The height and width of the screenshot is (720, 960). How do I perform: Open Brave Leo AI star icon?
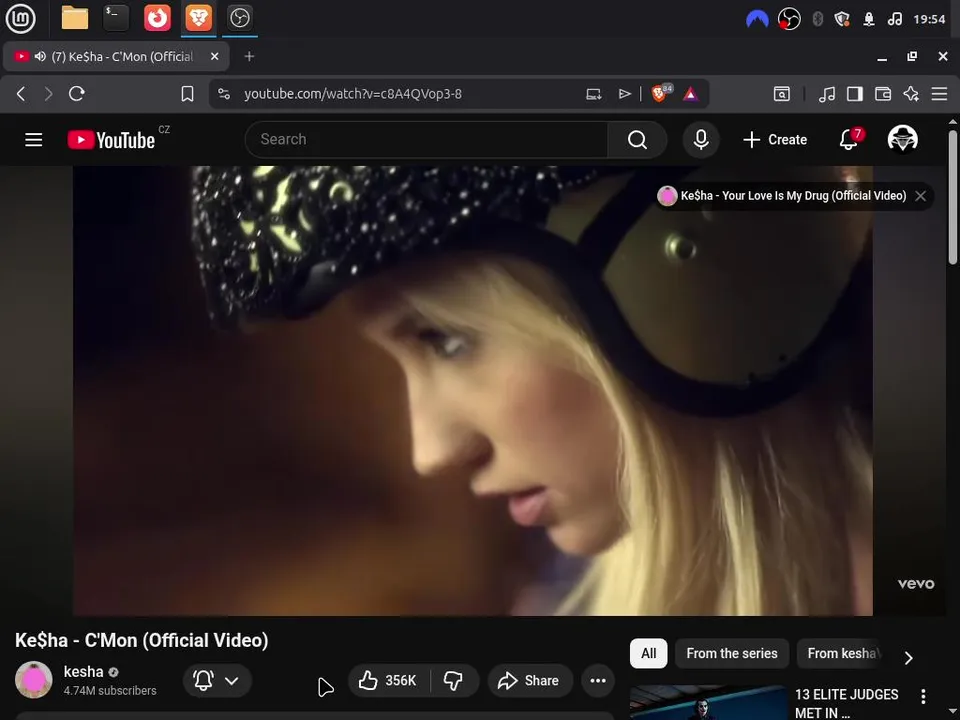click(x=911, y=94)
